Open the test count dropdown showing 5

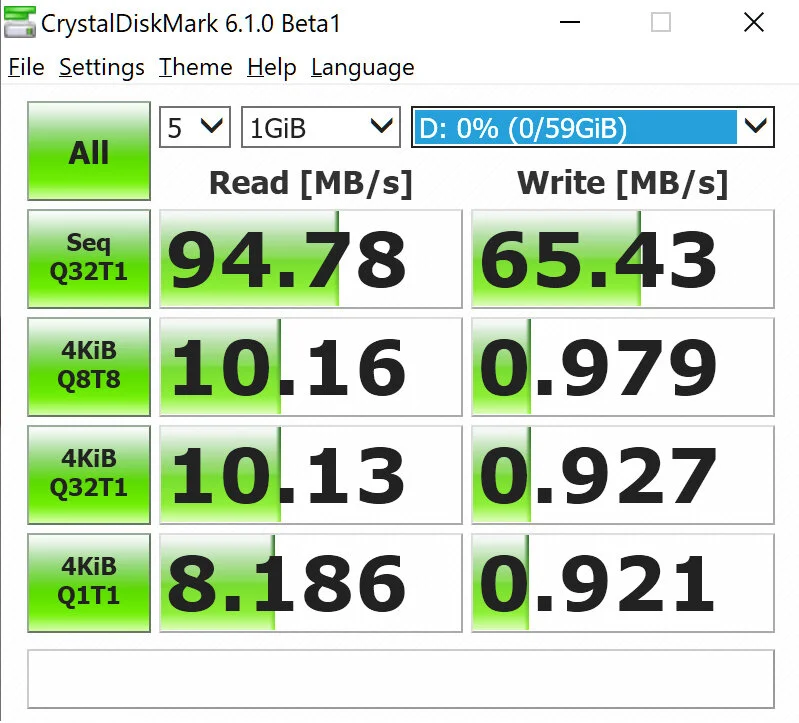[x=195, y=127]
